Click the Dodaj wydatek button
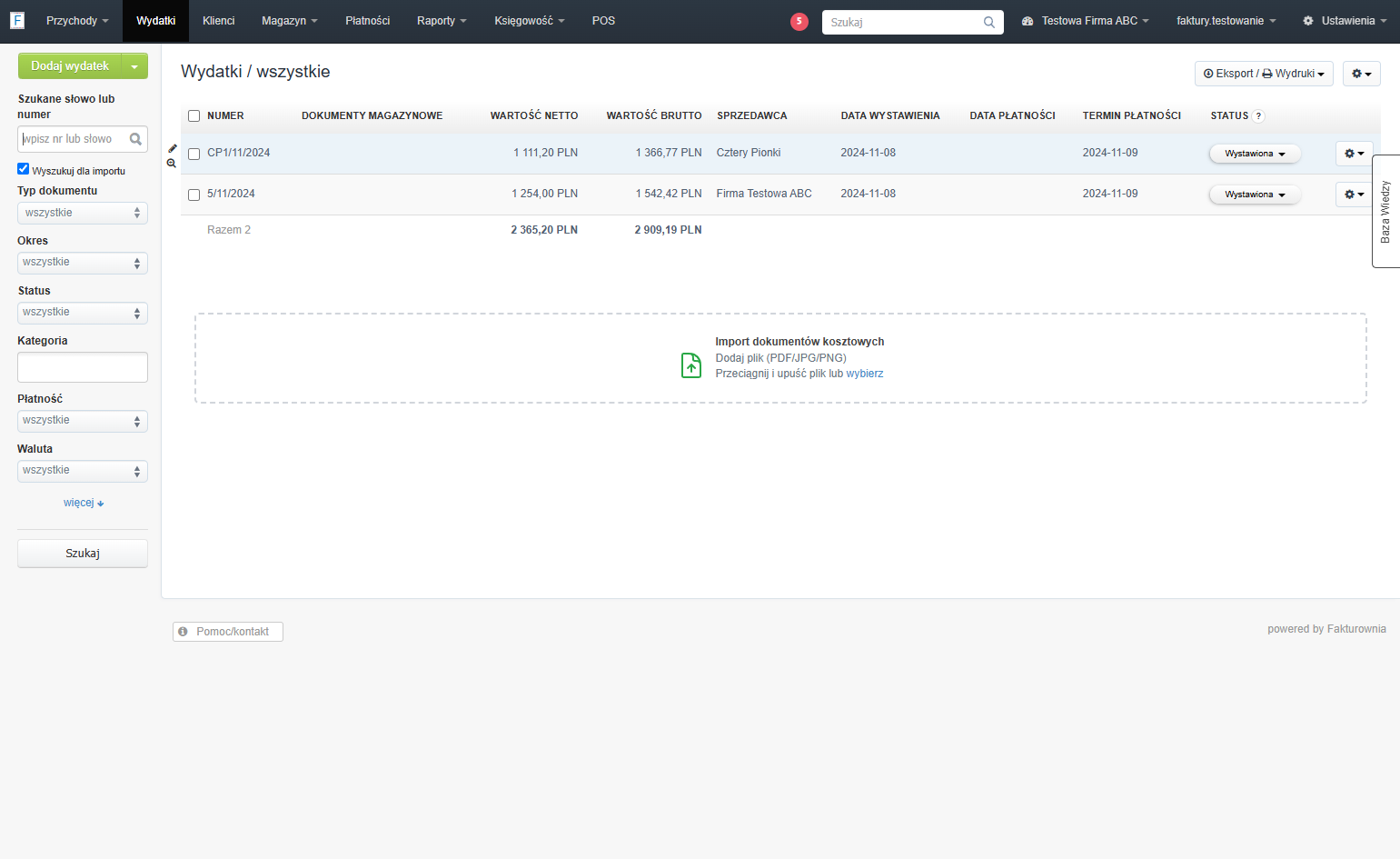 click(x=70, y=66)
